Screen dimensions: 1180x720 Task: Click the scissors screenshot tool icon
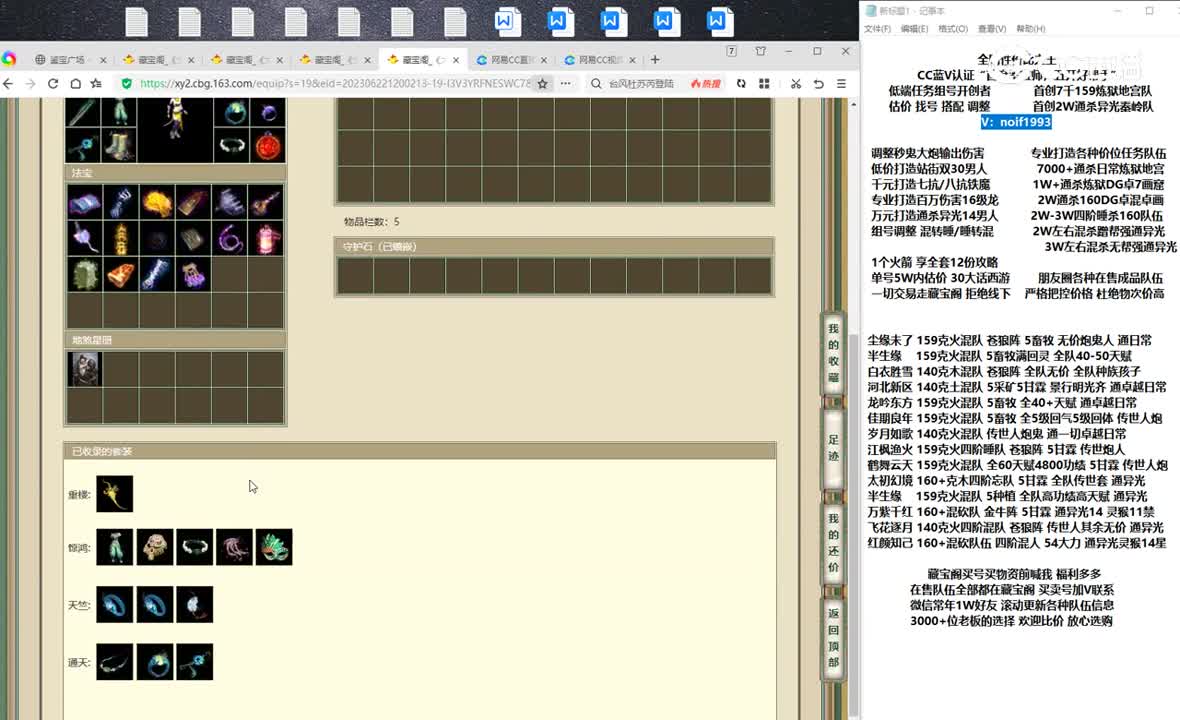click(795, 84)
